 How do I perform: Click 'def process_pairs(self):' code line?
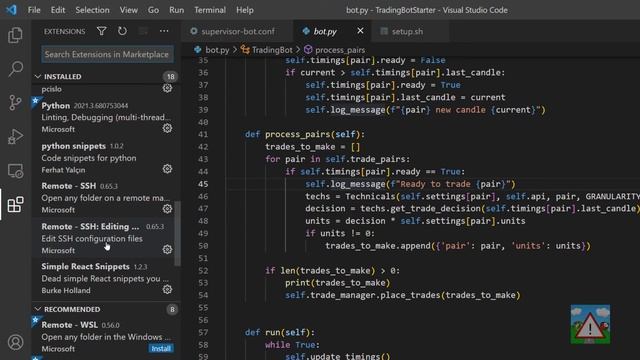(305, 134)
